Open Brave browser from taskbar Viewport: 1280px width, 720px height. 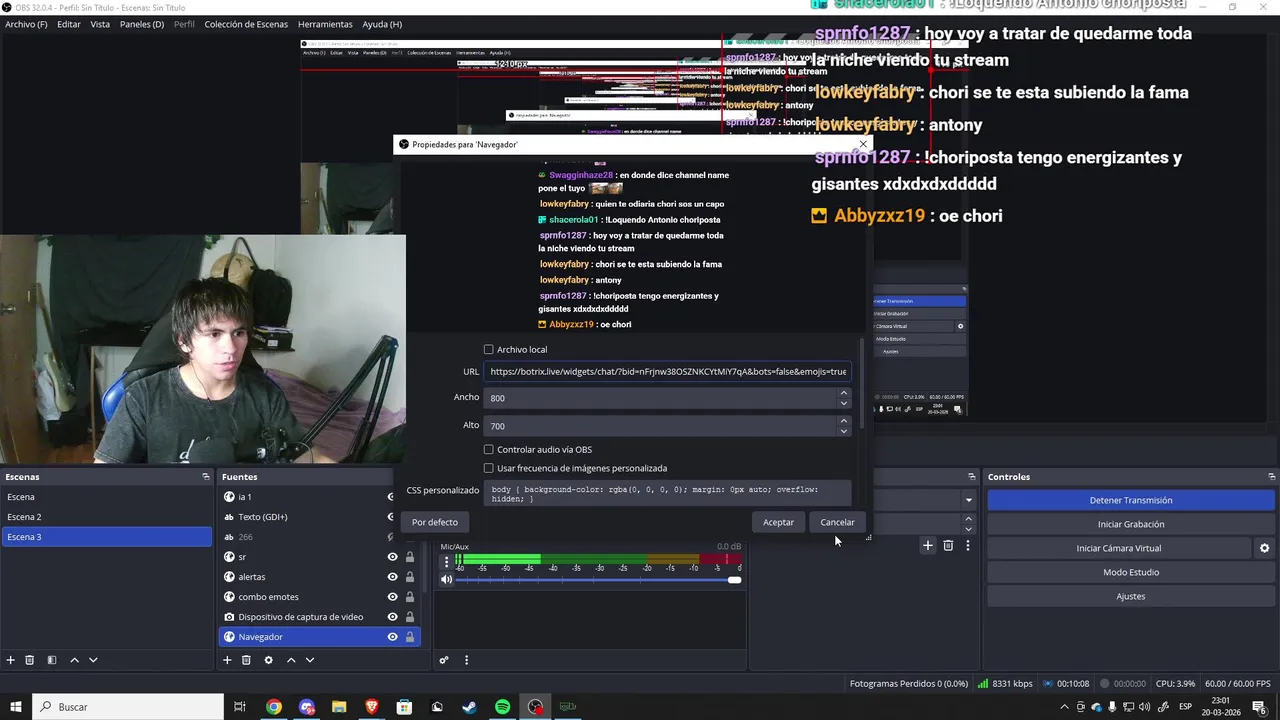[x=371, y=707]
